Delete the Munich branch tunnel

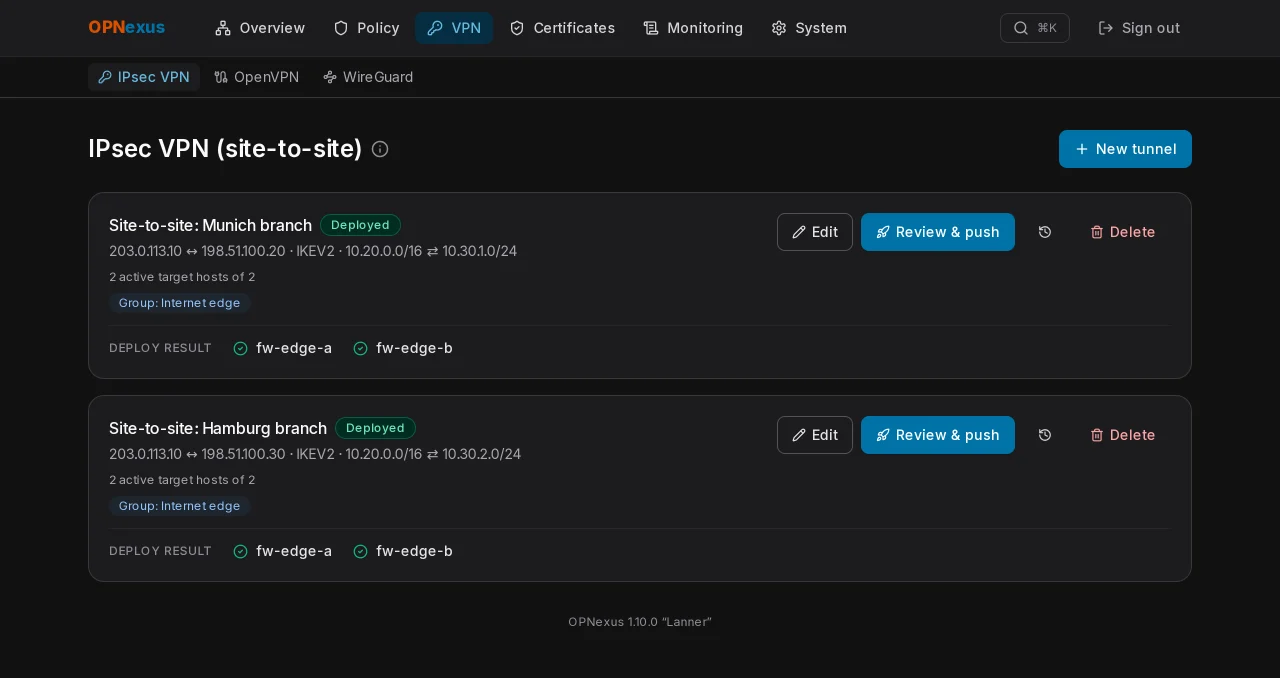click(x=1123, y=232)
